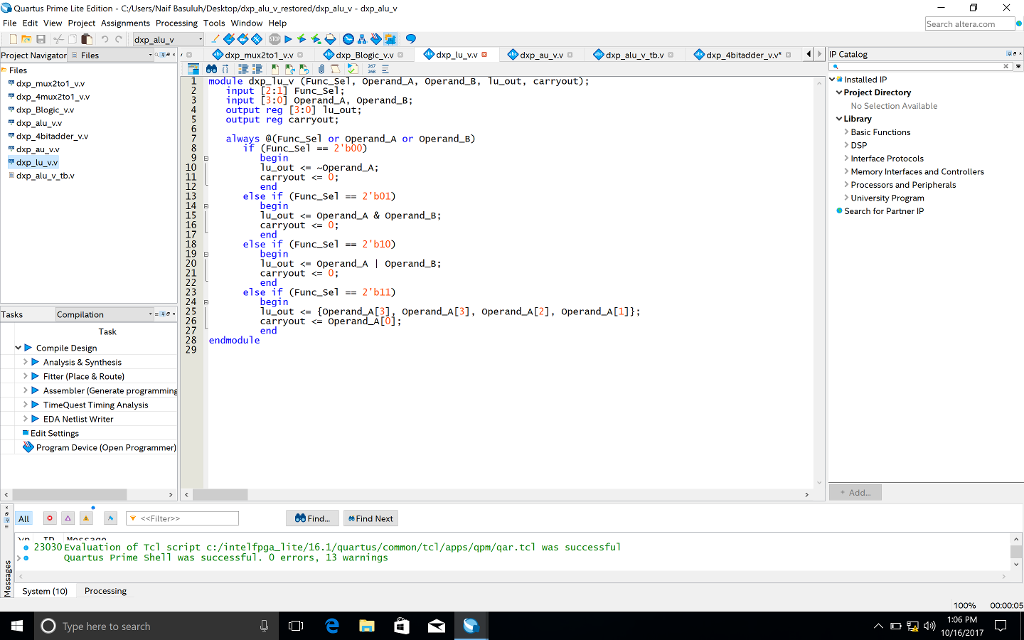Open a new file using toolbar icon
Image resolution: width=1024 pixels, height=640 pixels.
pyautogui.click(x=14, y=40)
